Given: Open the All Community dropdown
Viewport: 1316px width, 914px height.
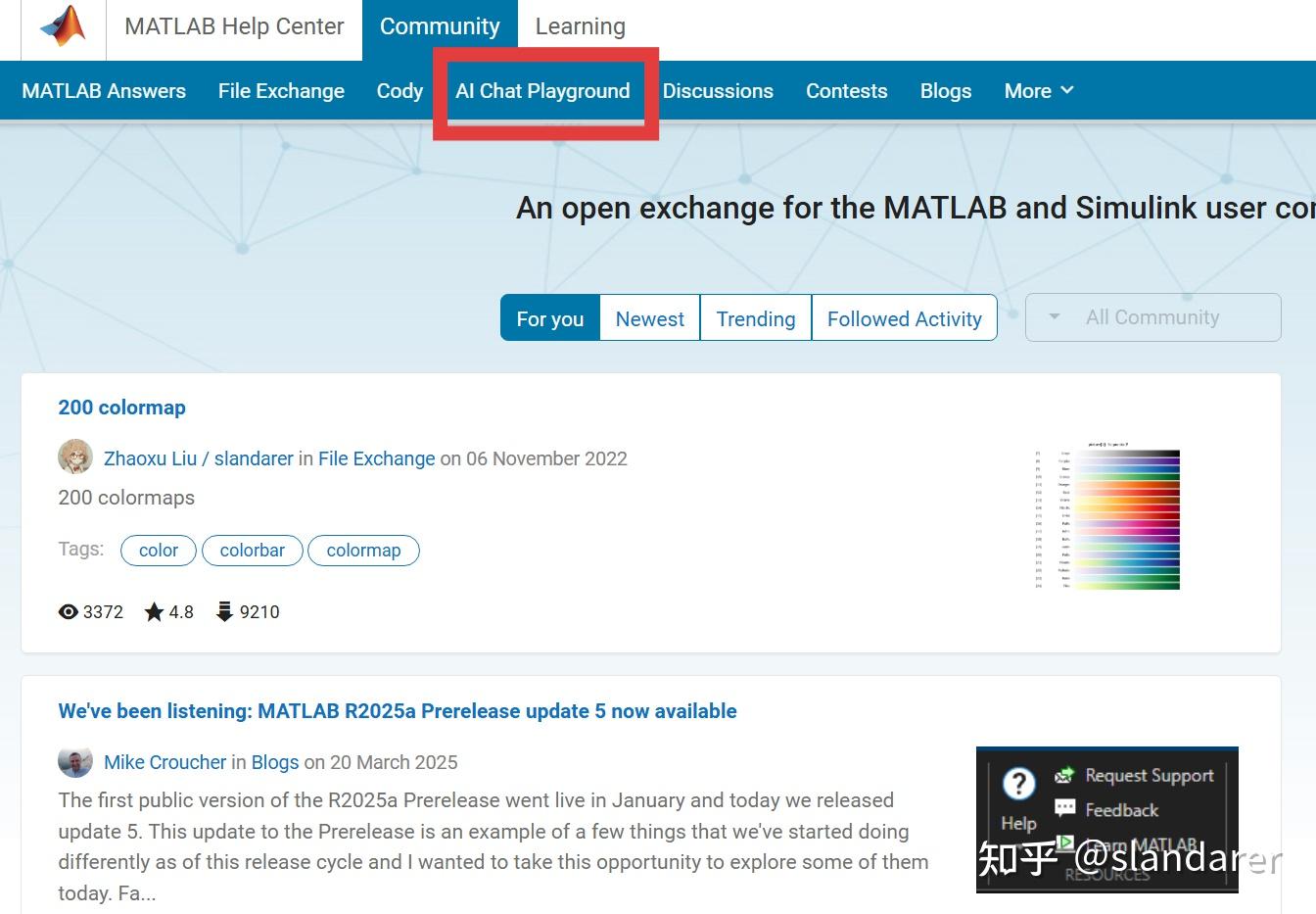Looking at the screenshot, I should tap(1152, 316).
